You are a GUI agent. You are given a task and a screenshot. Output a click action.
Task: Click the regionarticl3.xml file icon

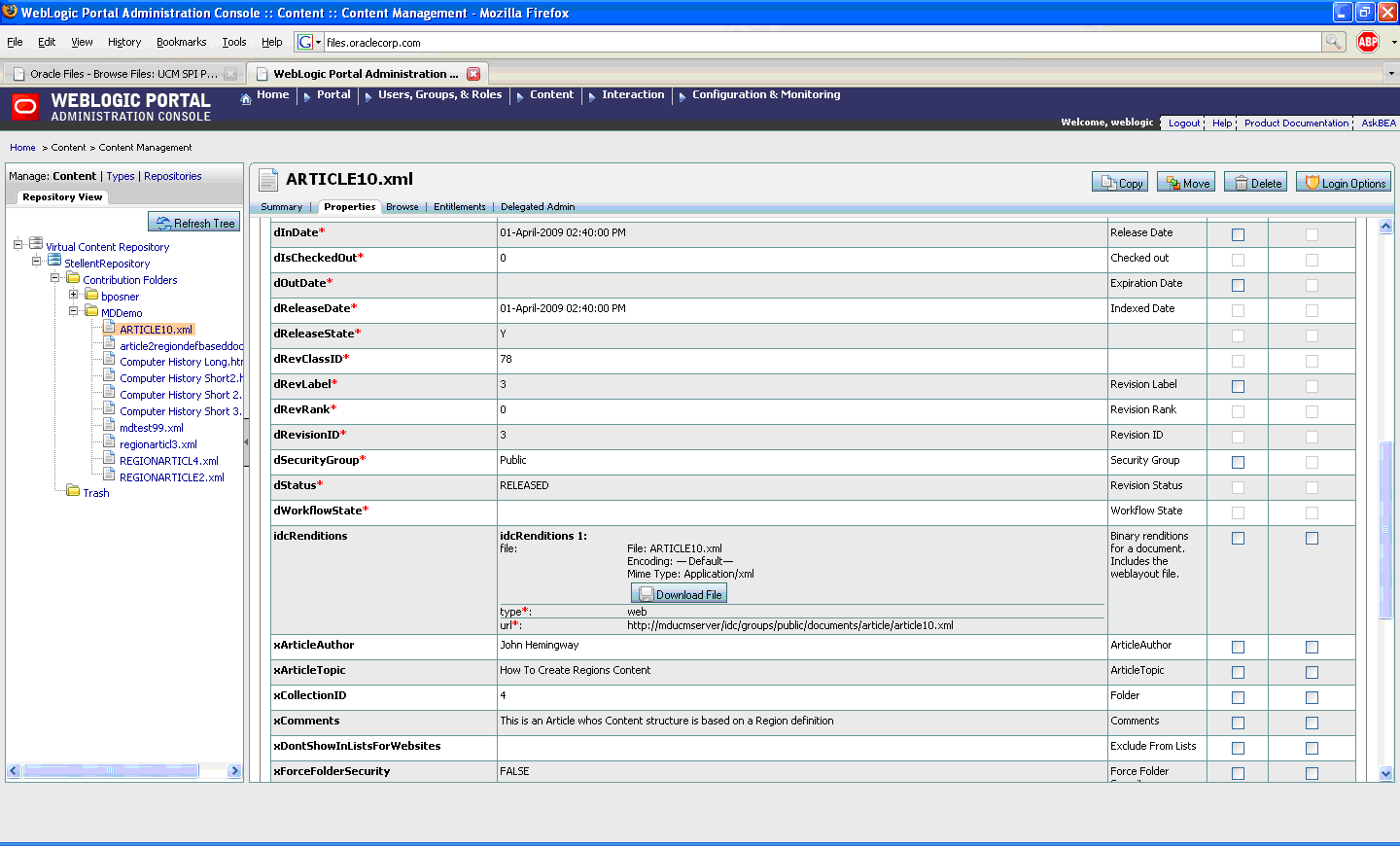[x=110, y=442]
